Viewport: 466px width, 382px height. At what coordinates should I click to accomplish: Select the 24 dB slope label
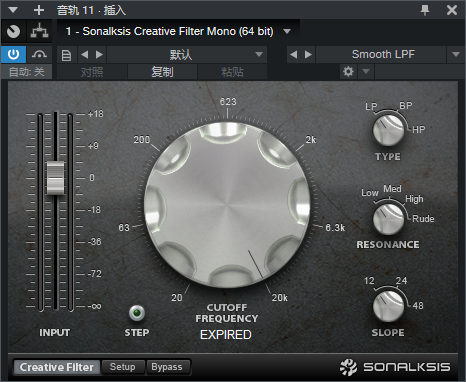tap(401, 281)
